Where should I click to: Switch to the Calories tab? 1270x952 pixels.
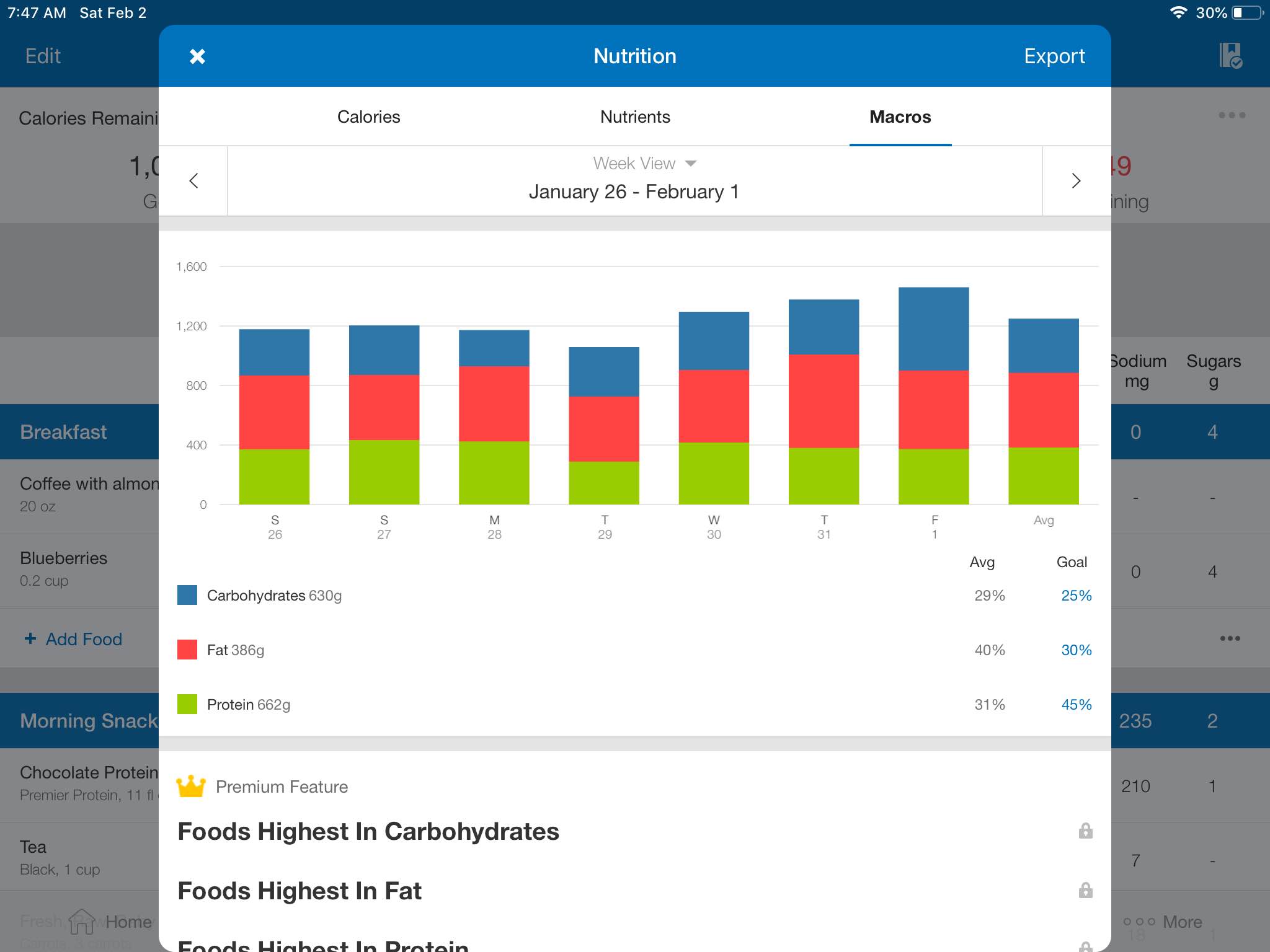coord(368,117)
